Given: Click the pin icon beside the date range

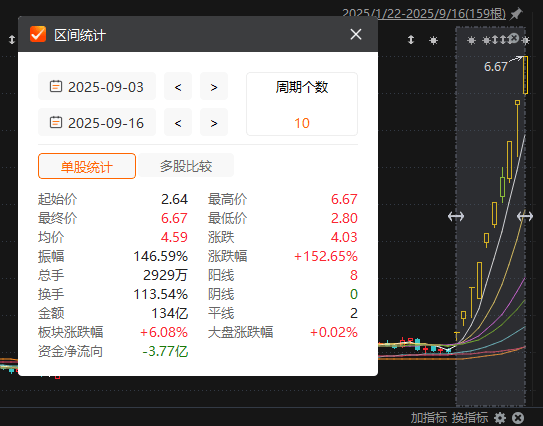Looking at the screenshot, I should [516, 14].
